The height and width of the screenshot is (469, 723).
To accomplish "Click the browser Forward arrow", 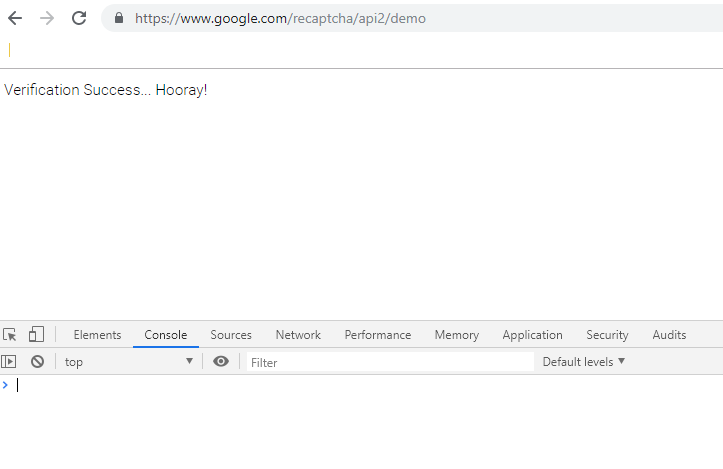I will 46,18.
